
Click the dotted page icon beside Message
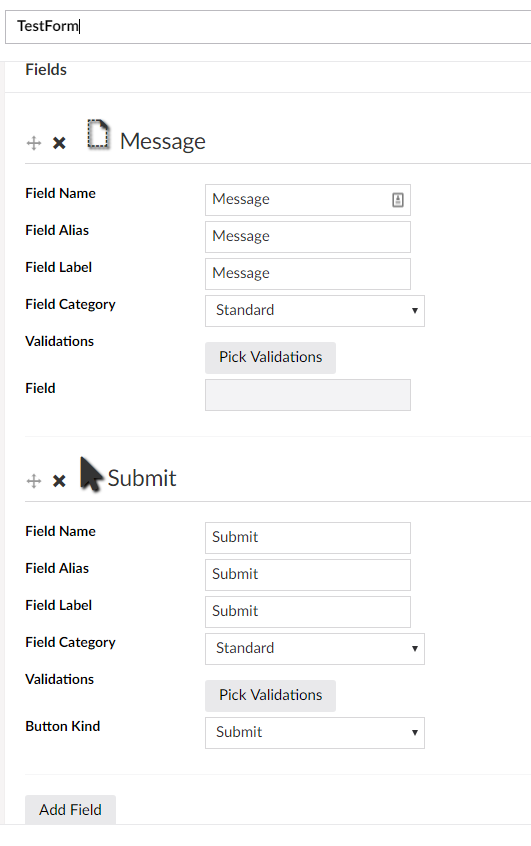[x=98, y=134]
